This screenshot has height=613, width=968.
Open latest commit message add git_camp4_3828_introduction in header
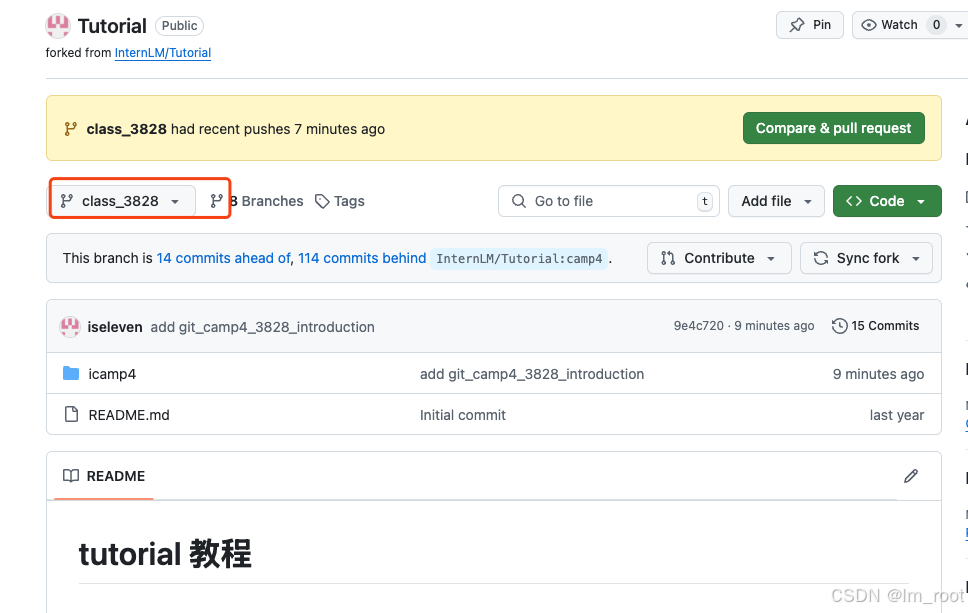coord(262,327)
